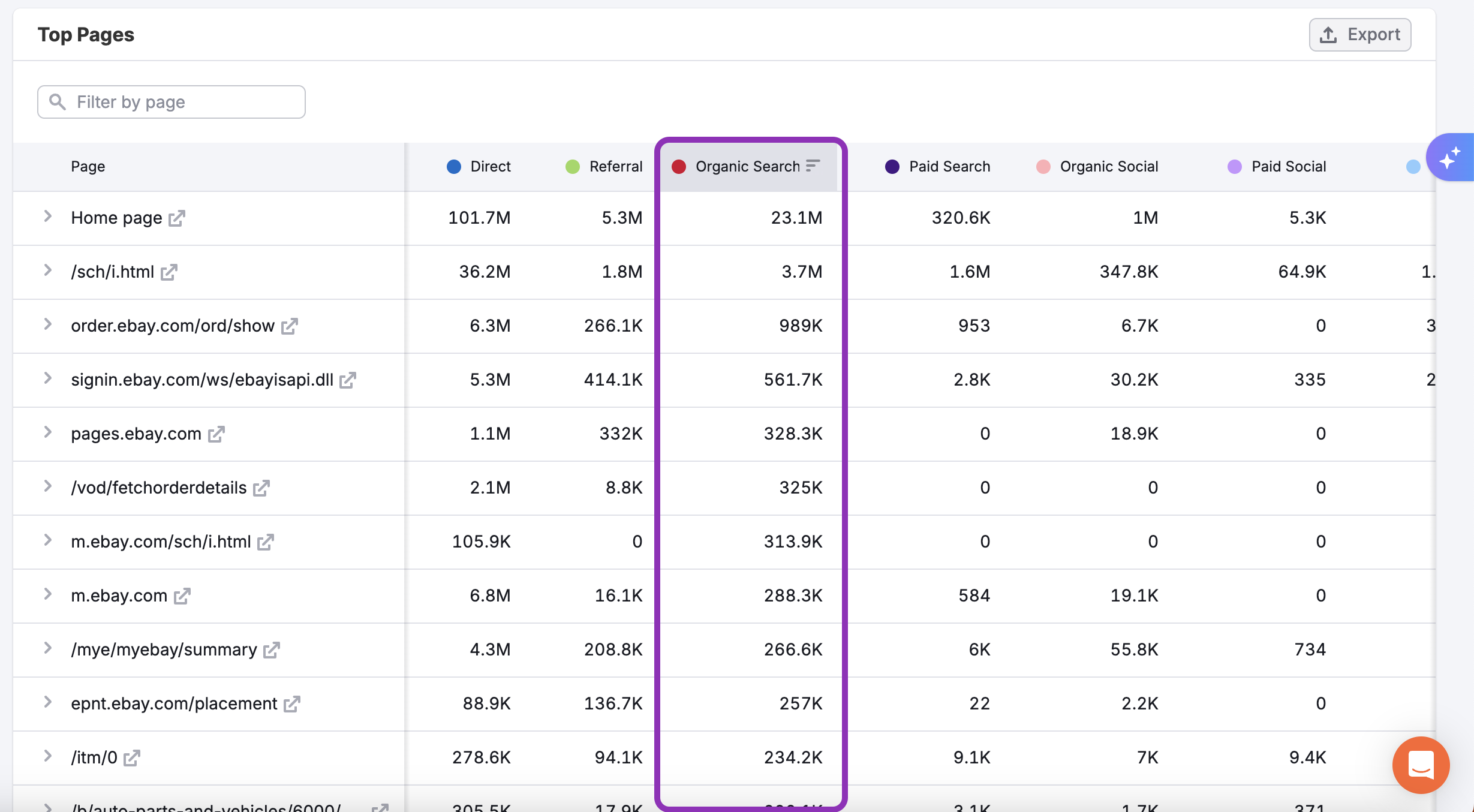Expand the signin.ebay.com/ws/ebayisapi.dll row
This screenshot has width=1474, height=812.
point(48,378)
